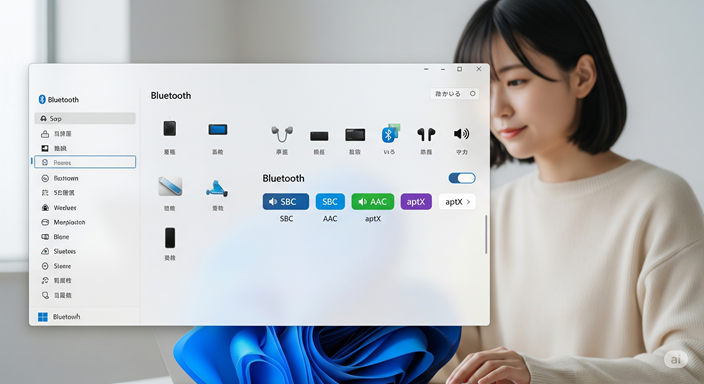The height and width of the screenshot is (384, 704).
Task: Select the earbuds with cable device icon
Action: 282,134
